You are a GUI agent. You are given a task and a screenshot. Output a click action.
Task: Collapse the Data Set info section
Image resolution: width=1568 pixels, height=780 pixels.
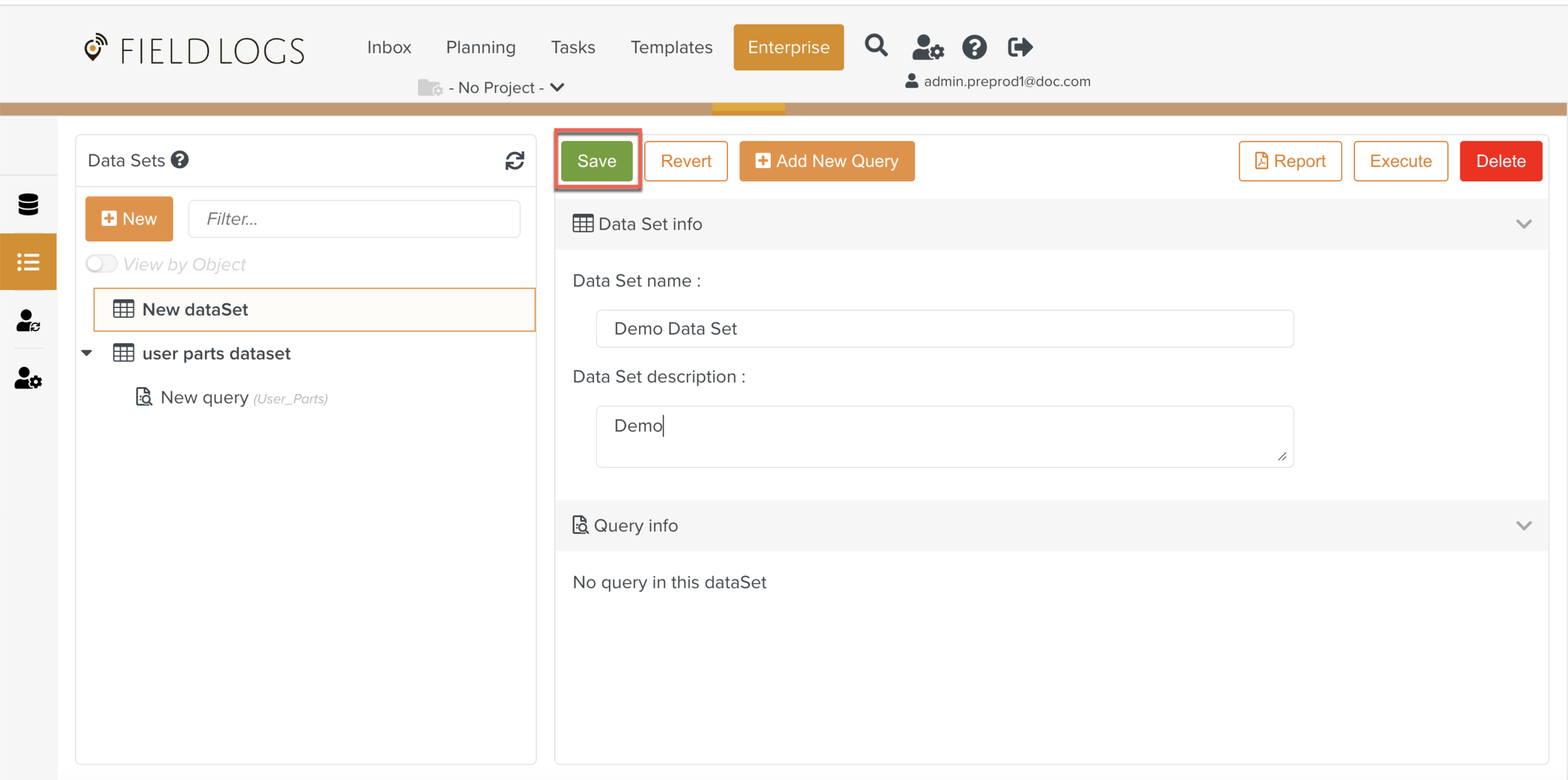click(1523, 224)
